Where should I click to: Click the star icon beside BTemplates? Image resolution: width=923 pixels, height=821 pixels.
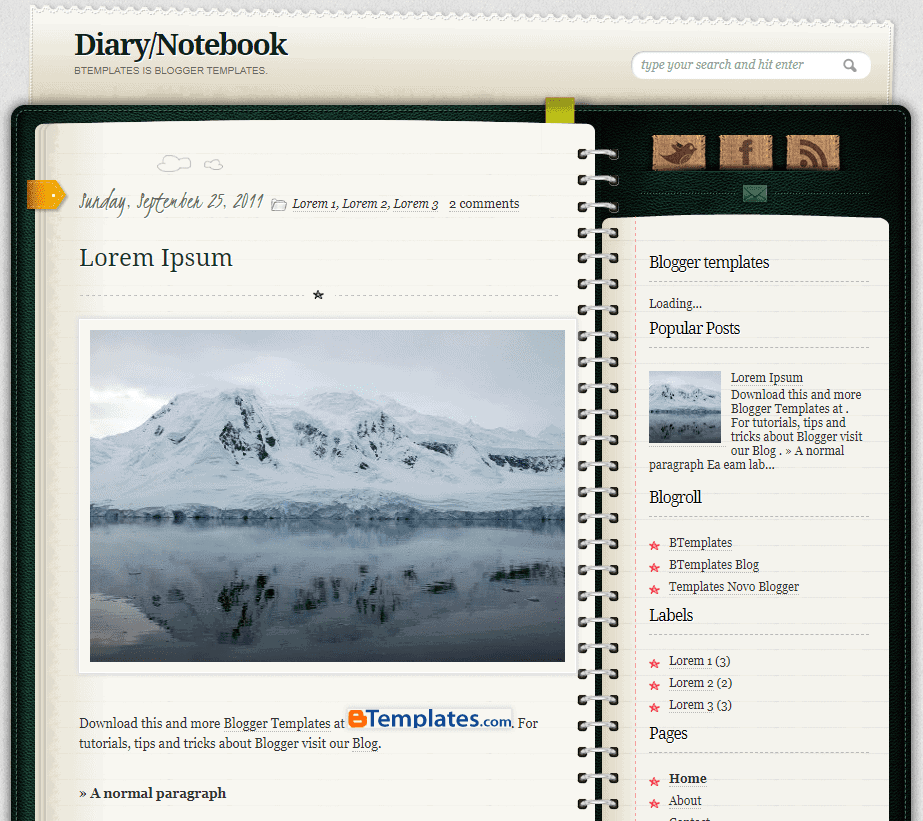click(654, 546)
